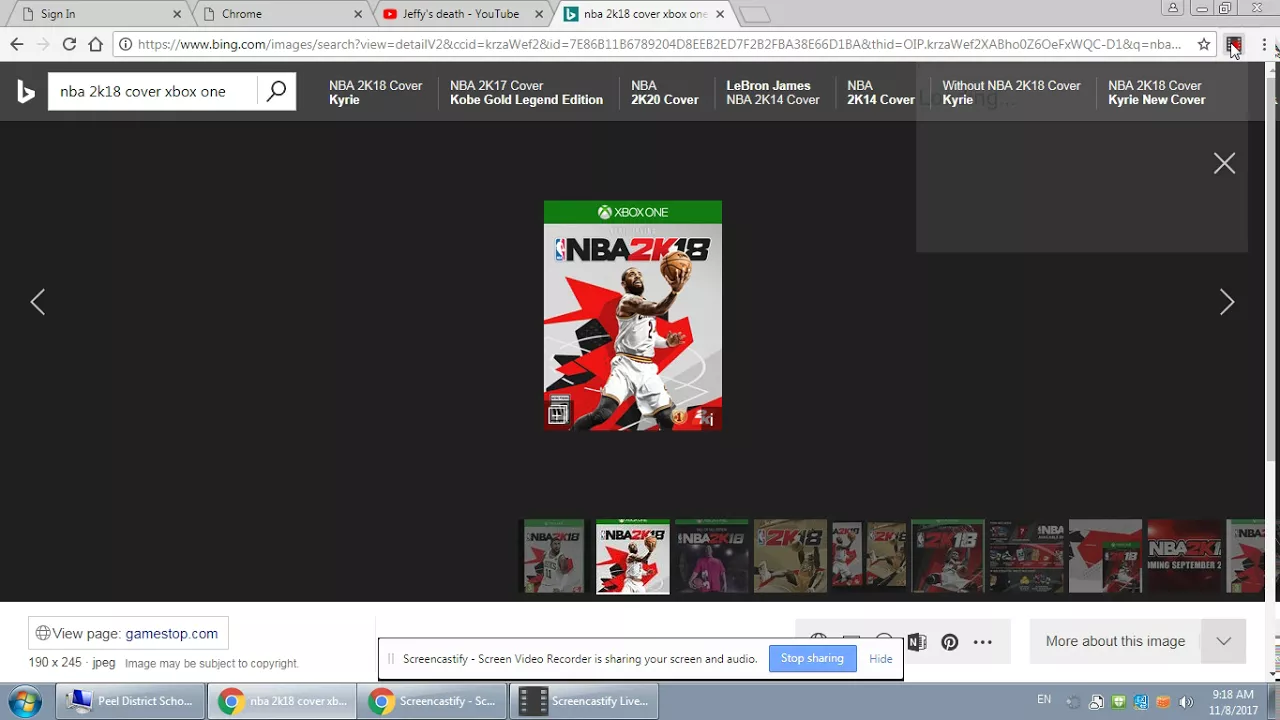The width and height of the screenshot is (1280, 720).
Task: Open the Windows Start menu
Action: (24, 701)
